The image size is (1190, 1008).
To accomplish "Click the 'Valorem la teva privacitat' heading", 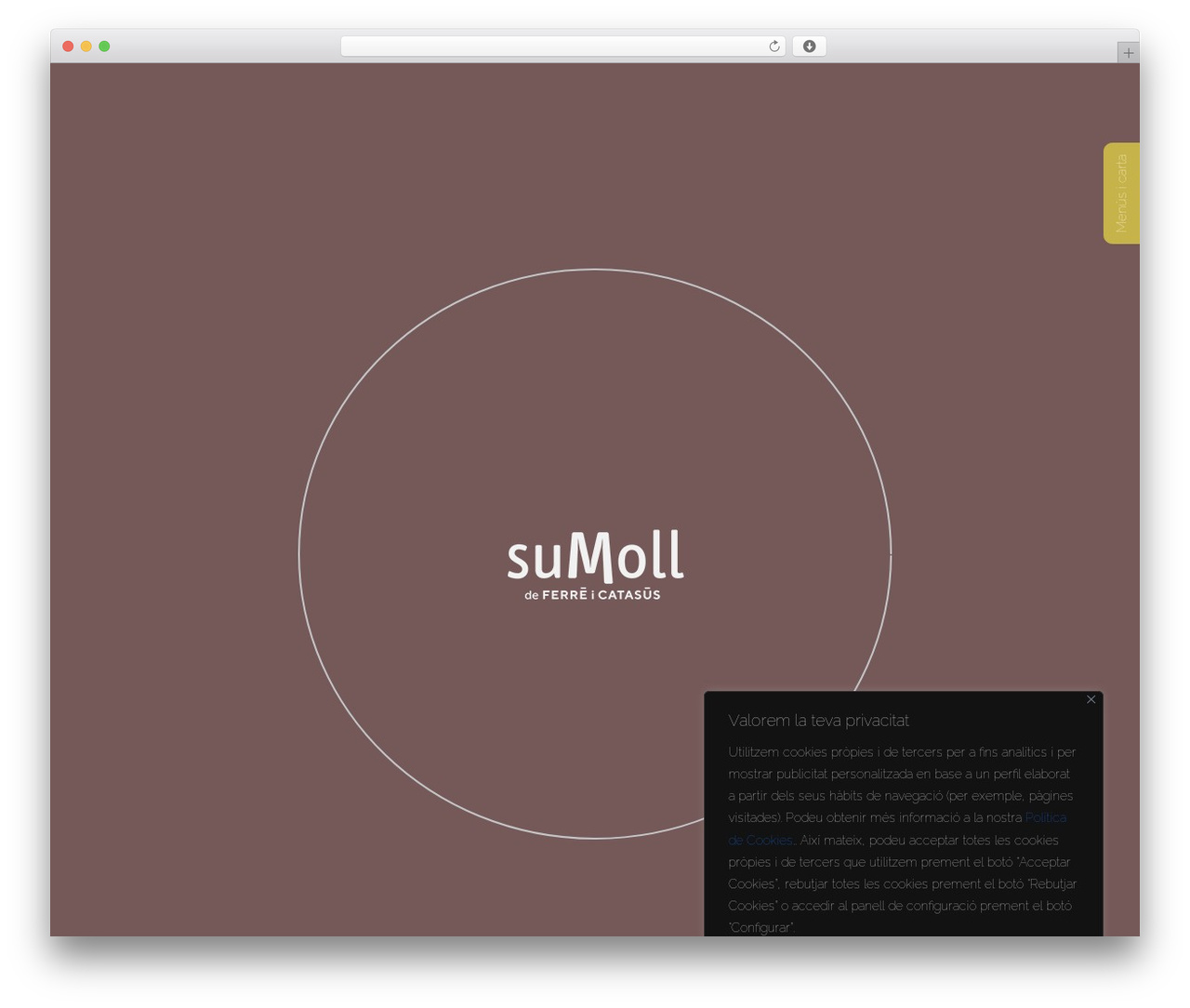I will point(818,721).
